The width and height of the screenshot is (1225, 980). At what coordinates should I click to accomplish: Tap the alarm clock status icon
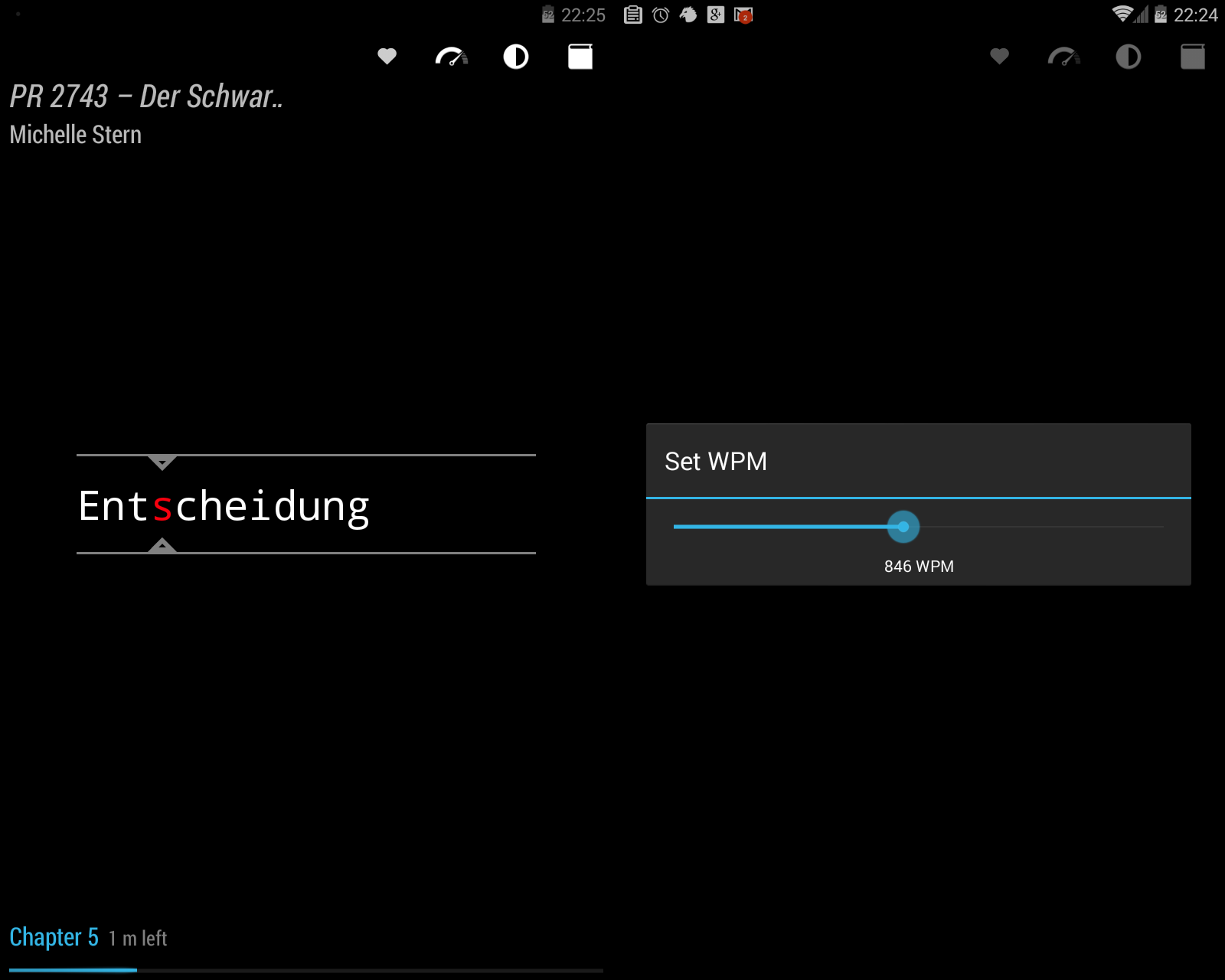(661, 15)
